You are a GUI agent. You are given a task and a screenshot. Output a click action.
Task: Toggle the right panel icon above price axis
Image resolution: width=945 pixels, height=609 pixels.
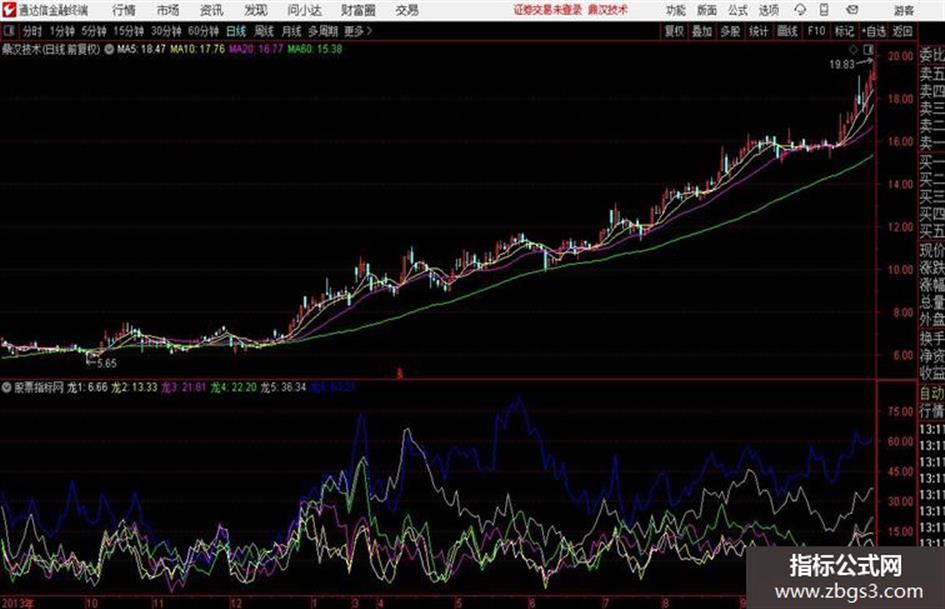[868, 49]
